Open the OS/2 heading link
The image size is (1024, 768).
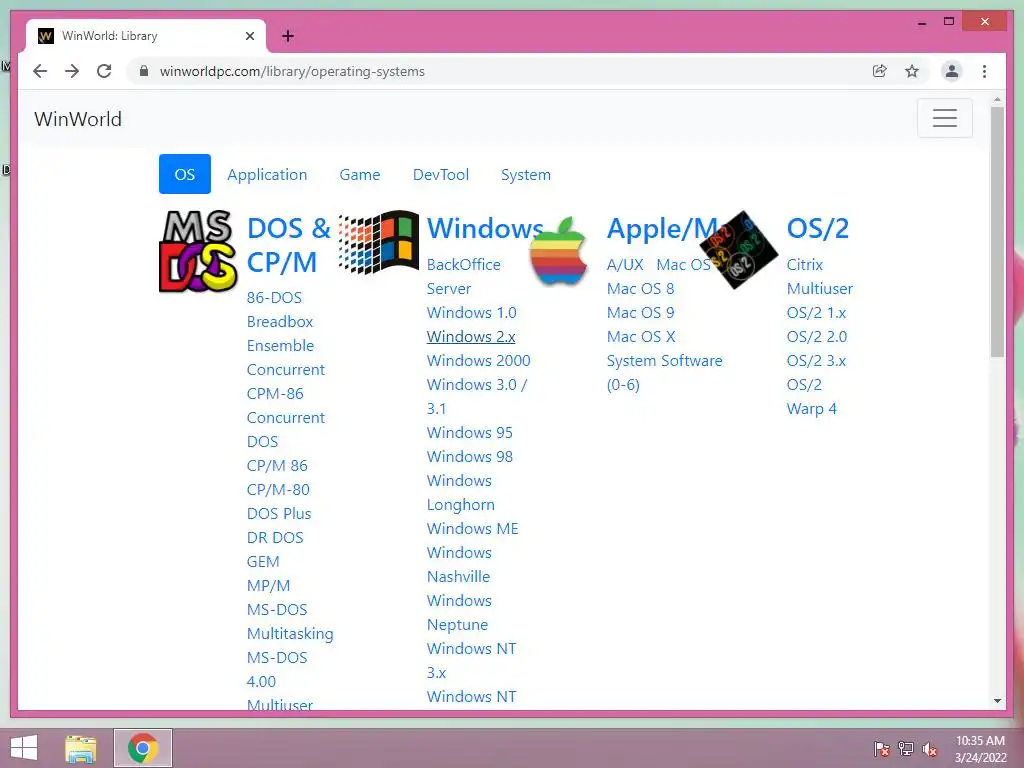tap(818, 228)
